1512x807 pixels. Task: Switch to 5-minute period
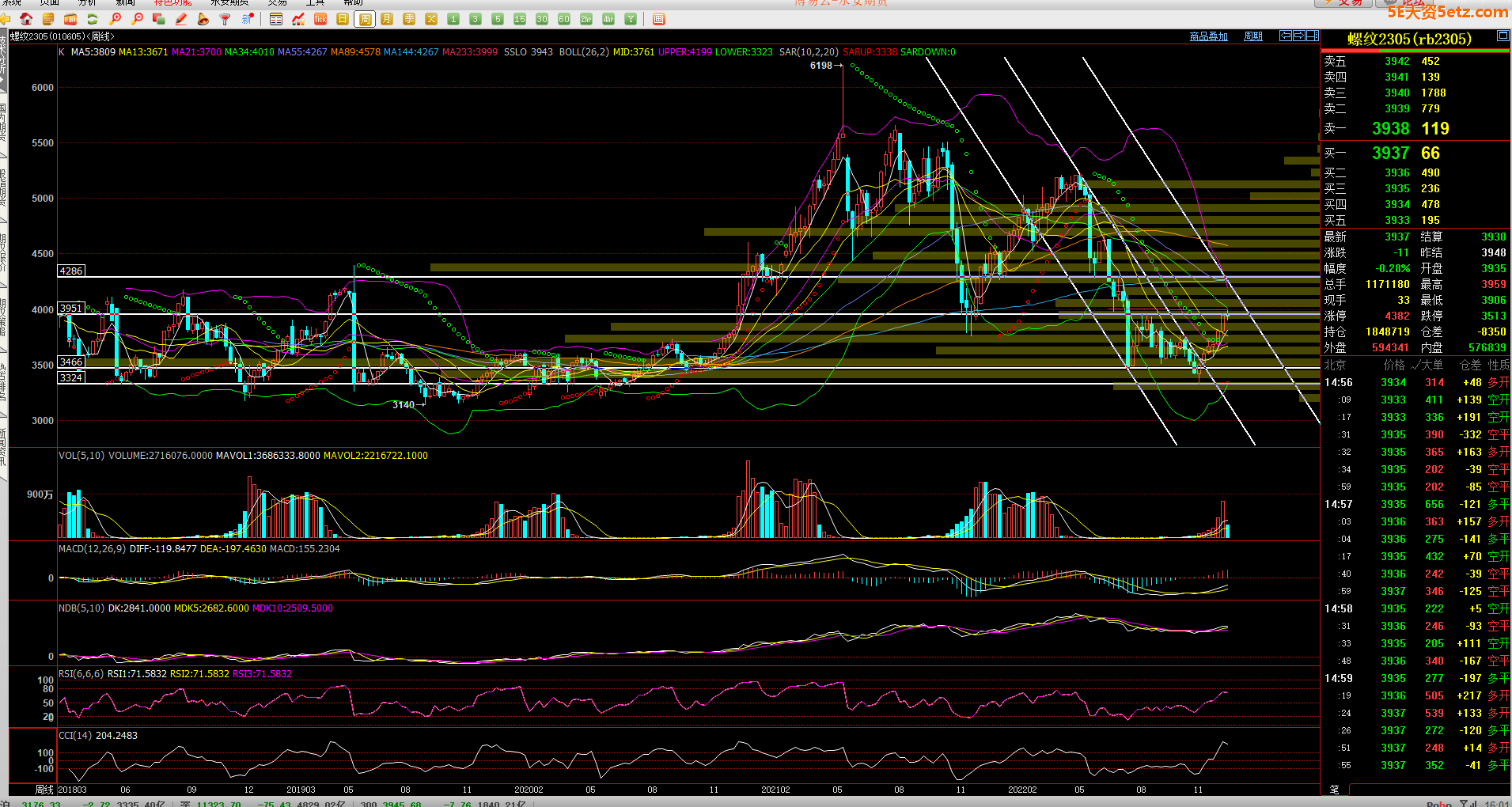[498, 19]
